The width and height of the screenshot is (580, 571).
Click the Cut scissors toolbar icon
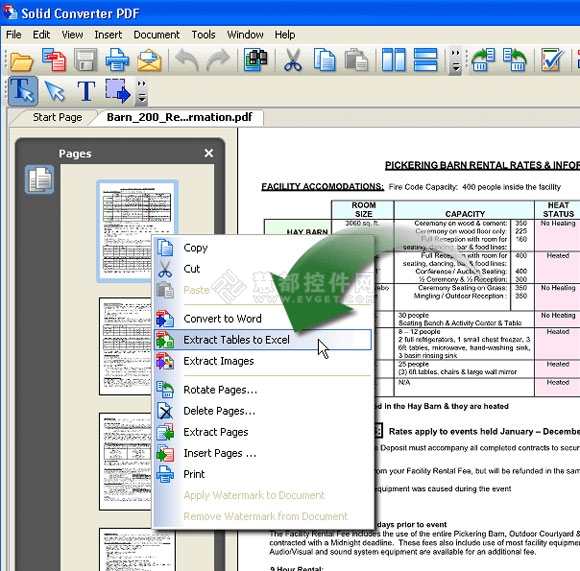click(x=293, y=60)
